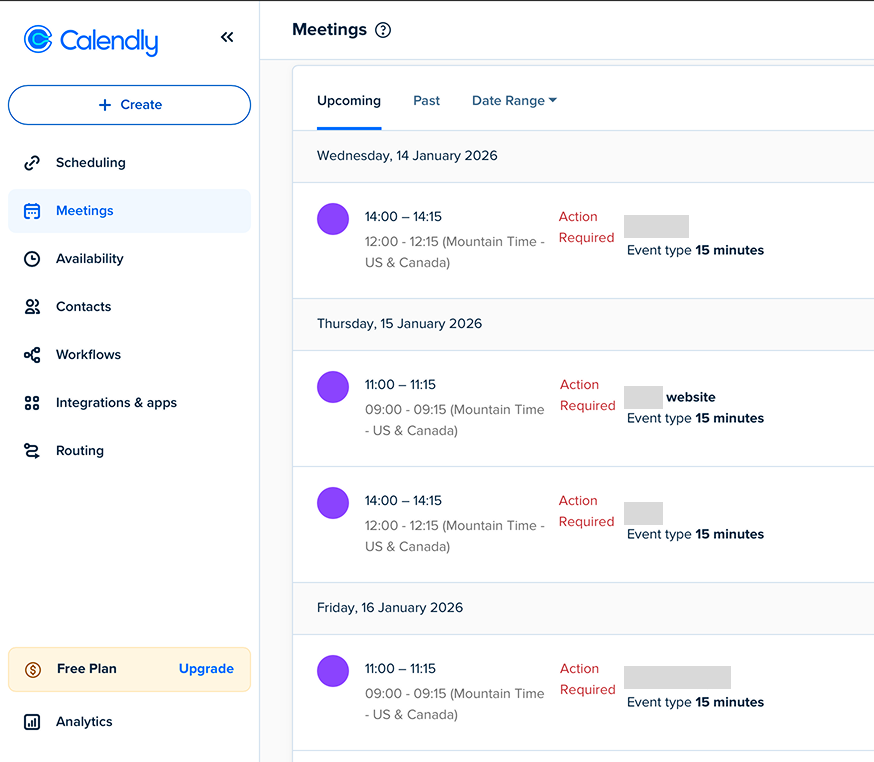Screen dimensions: 874x762
Task: Select the Upcoming tab
Action: pos(349,101)
